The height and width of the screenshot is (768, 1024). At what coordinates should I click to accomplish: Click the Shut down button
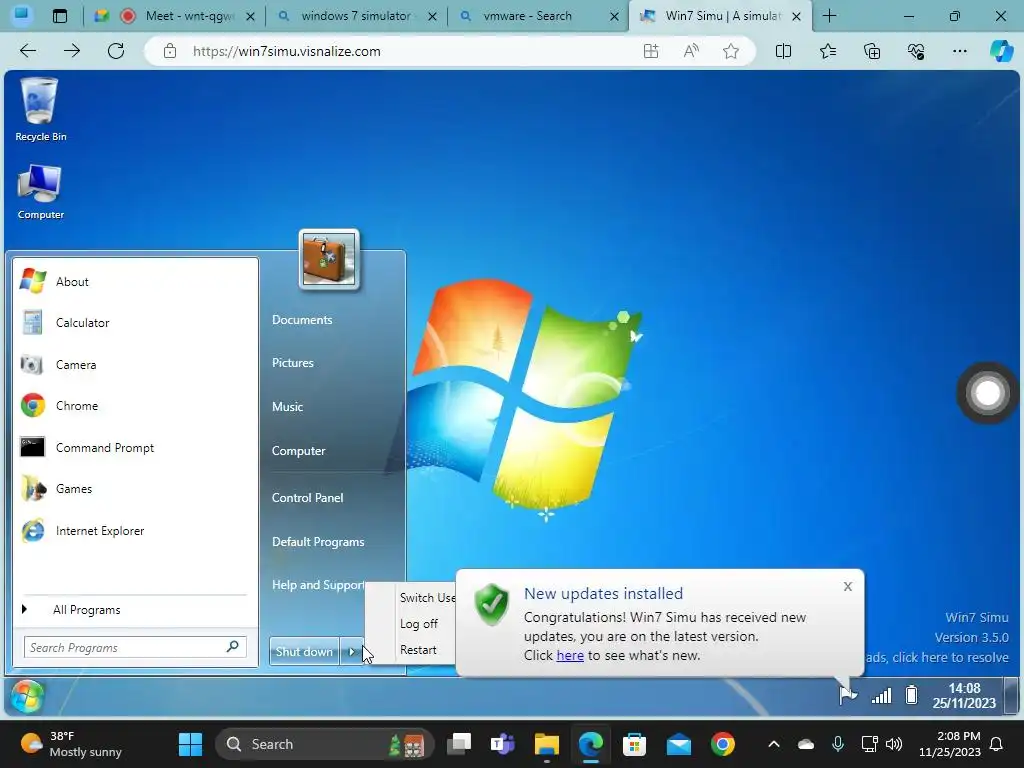pyautogui.click(x=304, y=652)
